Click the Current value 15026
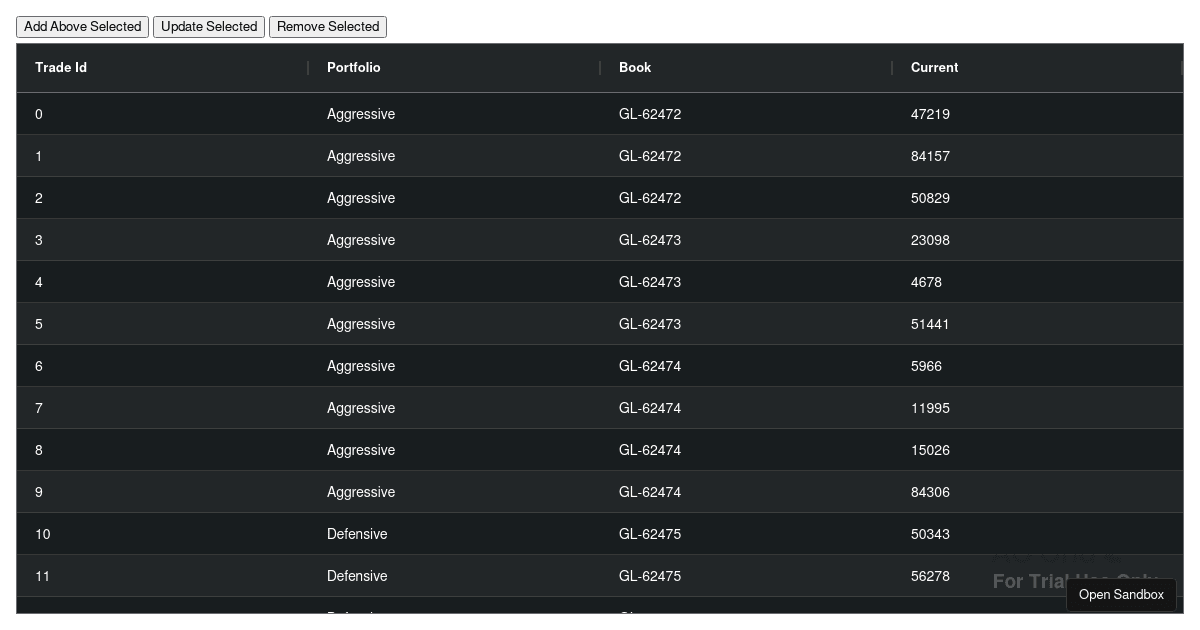The image size is (1200, 630). pos(930,450)
